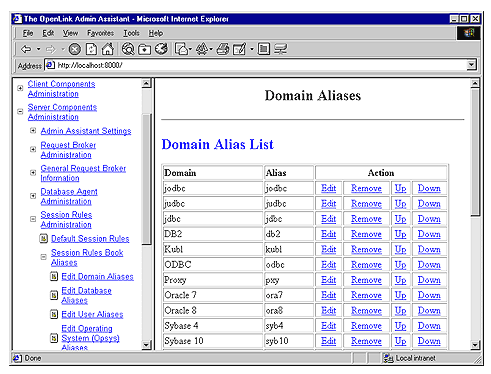Image resolution: width=491 pixels, height=374 pixels.
Task: Open Edit Domain Aliases tree link
Action: pos(97,277)
